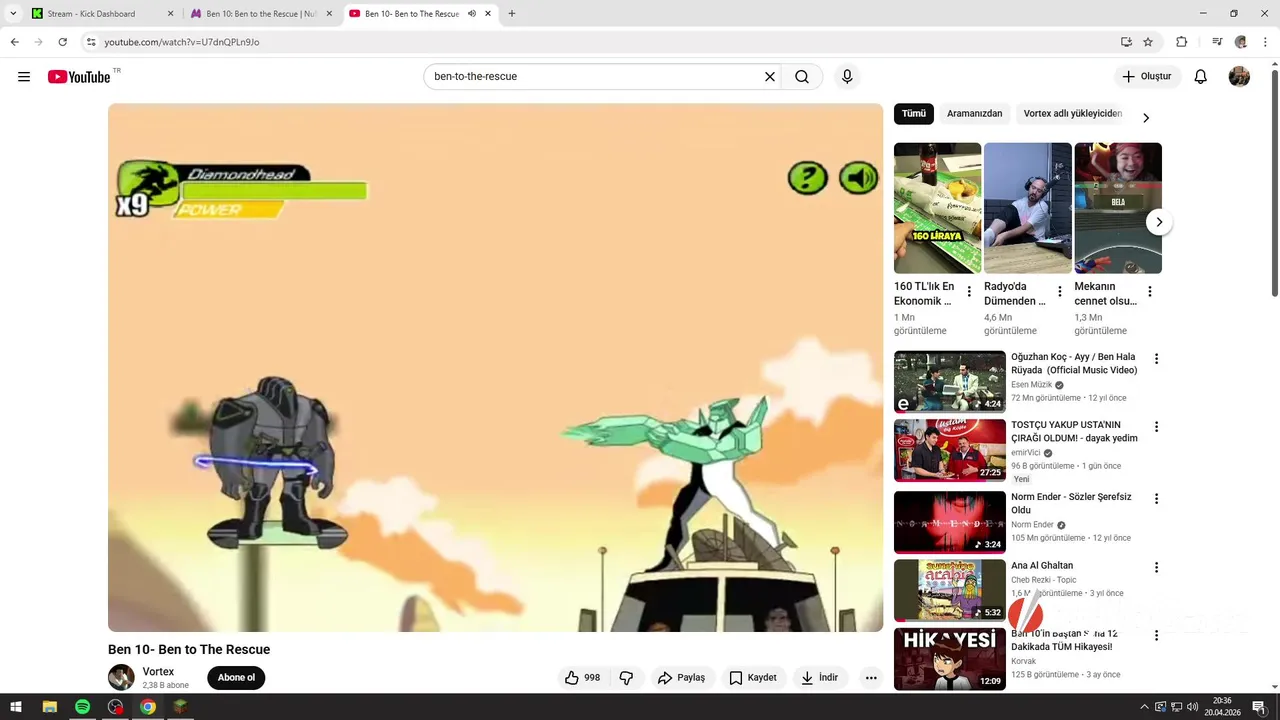Open options for the Oğuzhan Koç video
Viewport: 1280px width, 720px height.
coord(1156,359)
